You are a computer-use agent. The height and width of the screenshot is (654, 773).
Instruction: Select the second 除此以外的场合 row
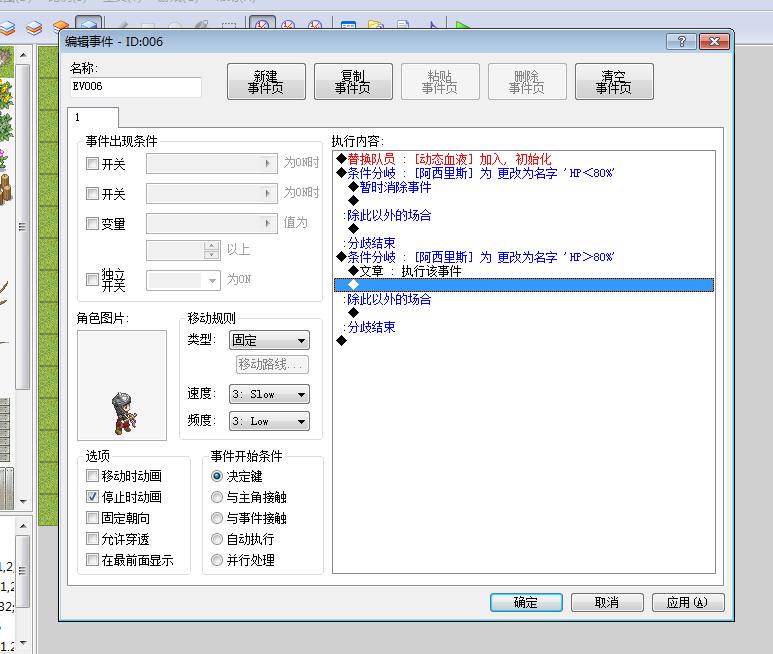pos(524,299)
